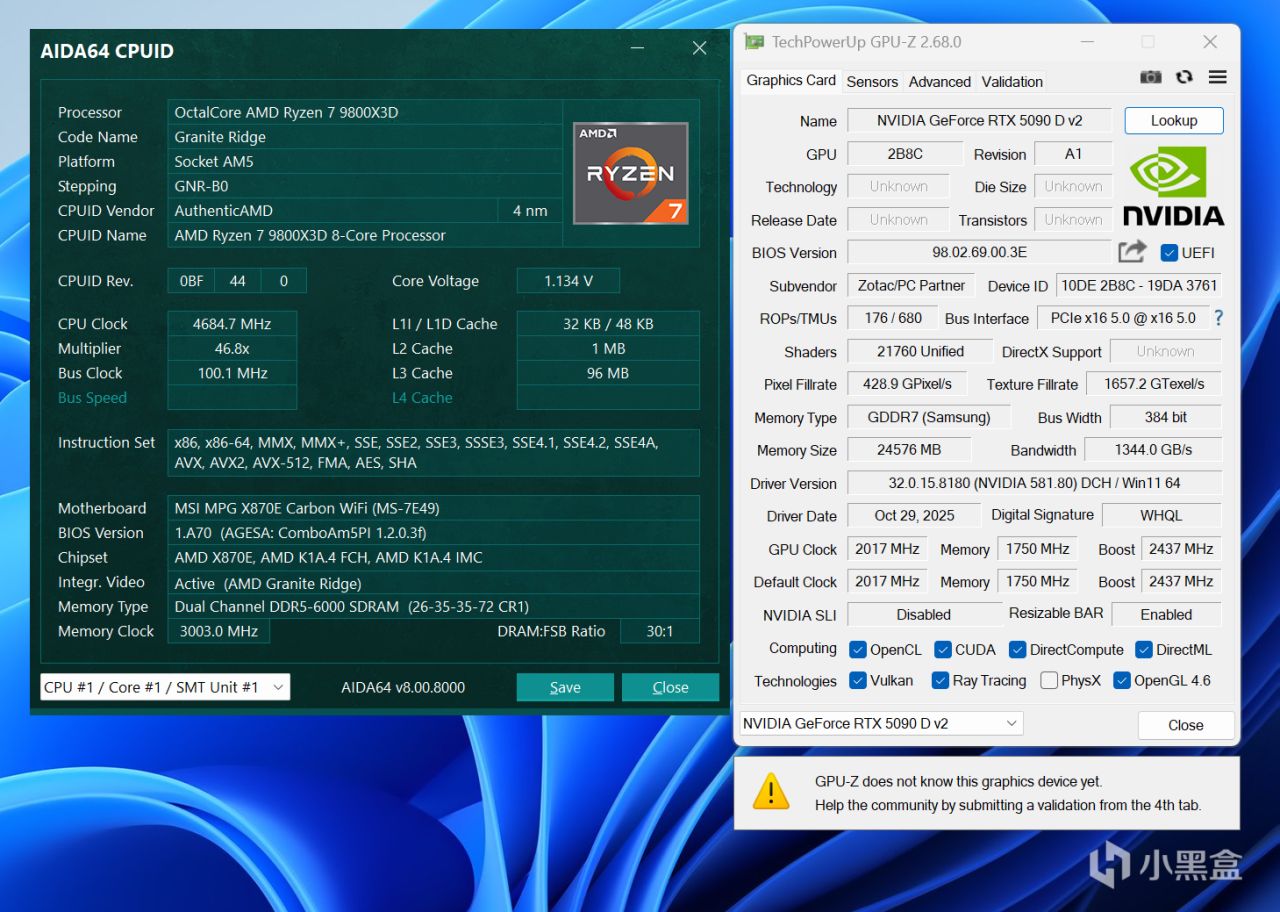The height and width of the screenshot is (912, 1280).
Task: Click the Bus Width value "384 bit"
Action: click(1166, 417)
